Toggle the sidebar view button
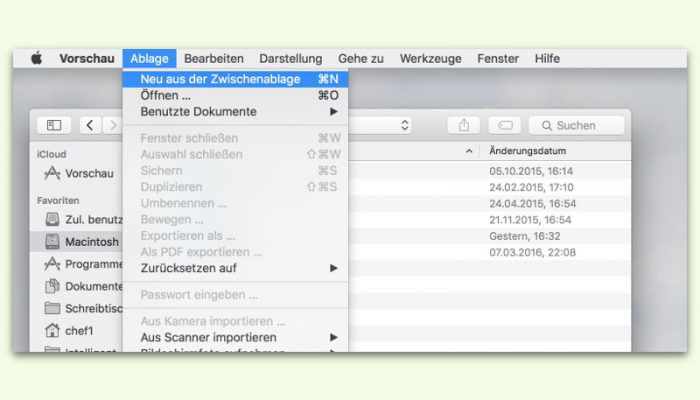 click(x=54, y=125)
